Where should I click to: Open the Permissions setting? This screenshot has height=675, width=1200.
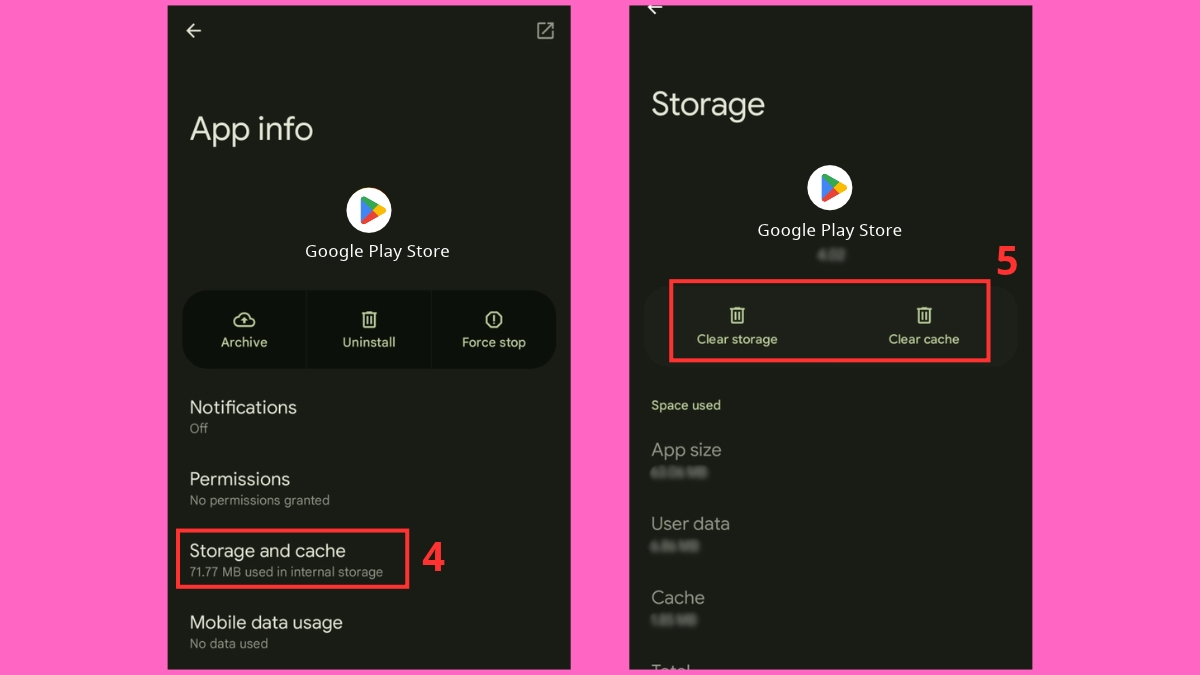point(369,488)
